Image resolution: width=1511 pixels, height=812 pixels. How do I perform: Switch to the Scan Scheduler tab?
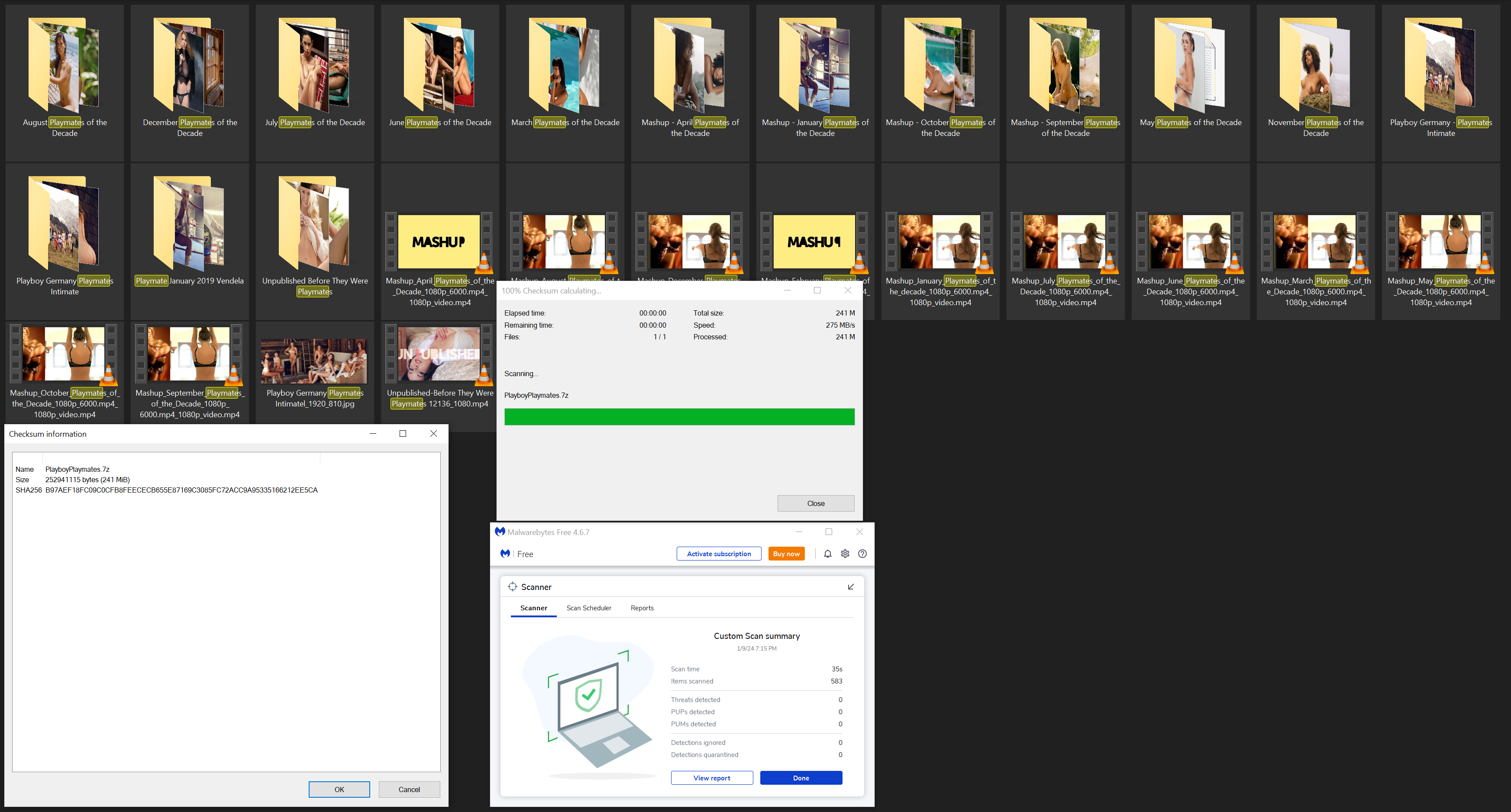click(589, 608)
